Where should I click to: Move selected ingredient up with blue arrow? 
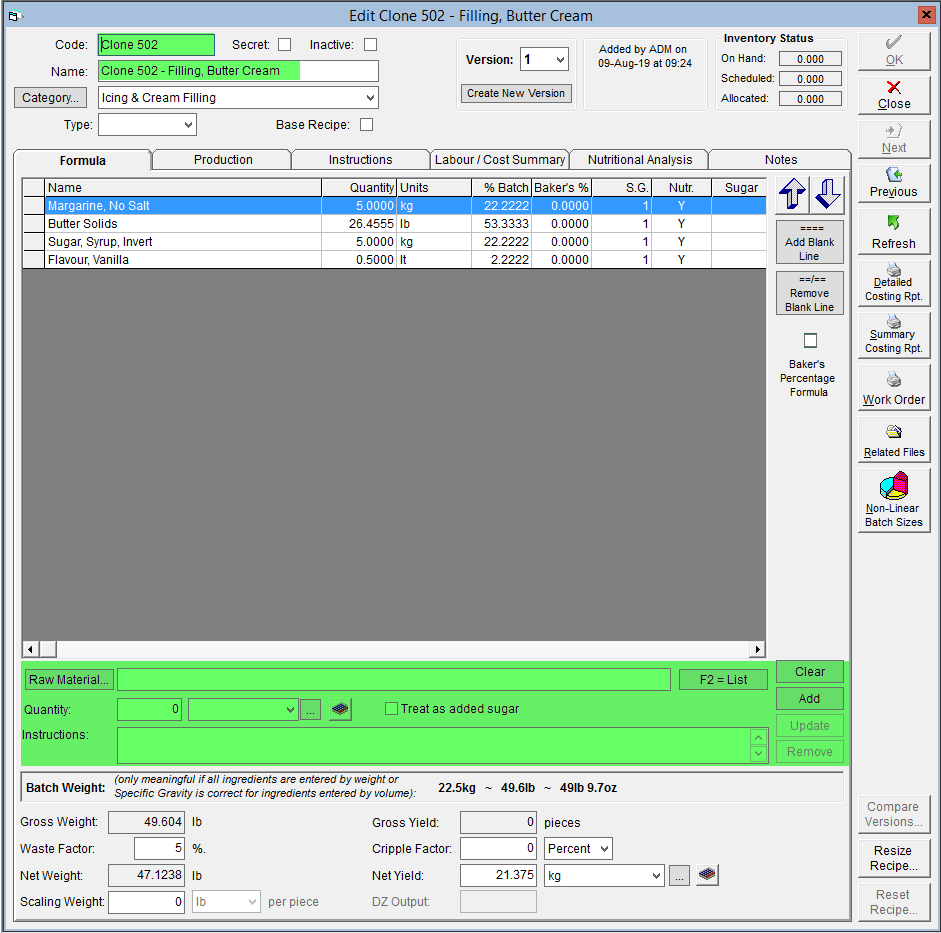tap(792, 194)
